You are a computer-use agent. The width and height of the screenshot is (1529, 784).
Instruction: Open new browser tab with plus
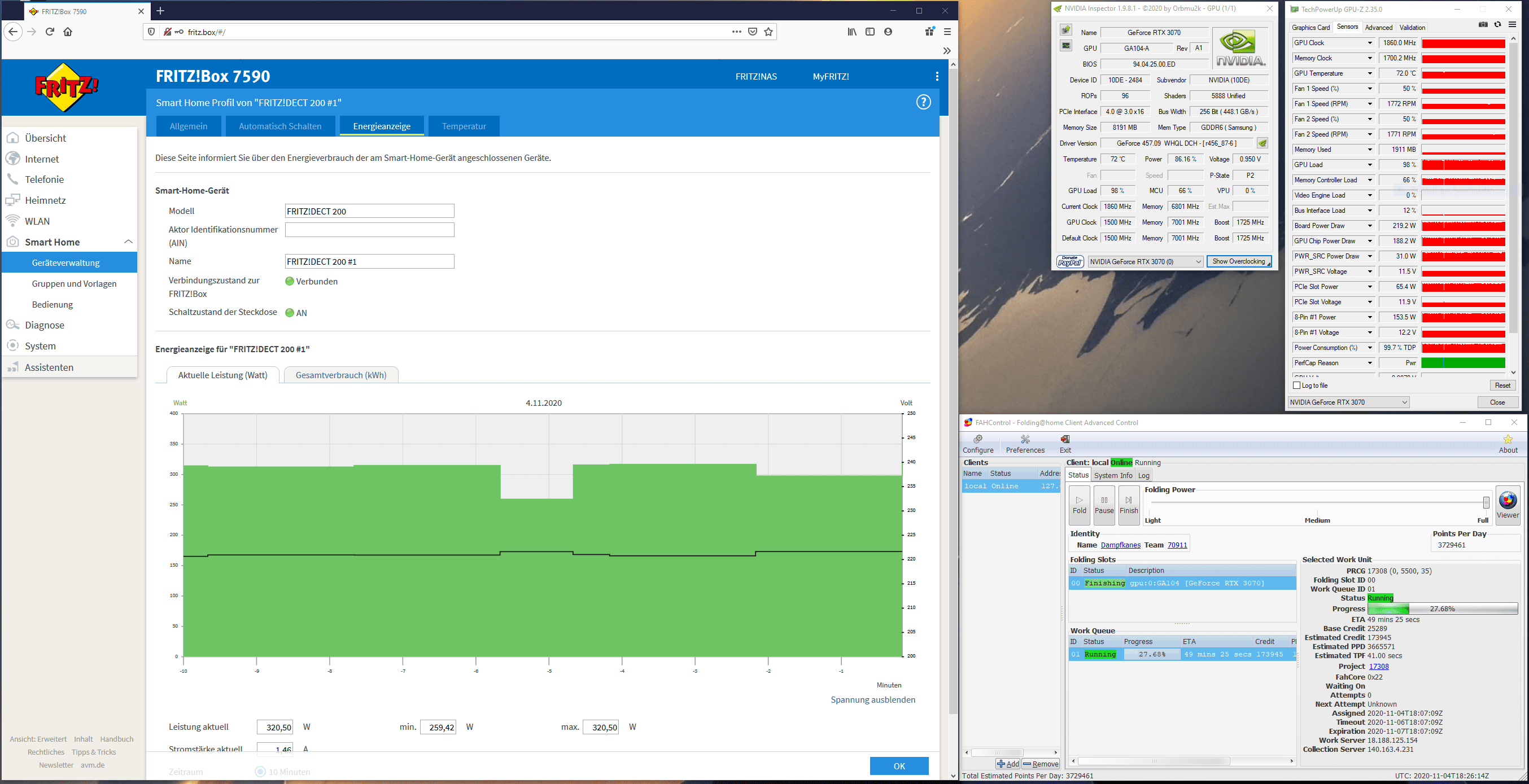click(x=160, y=11)
